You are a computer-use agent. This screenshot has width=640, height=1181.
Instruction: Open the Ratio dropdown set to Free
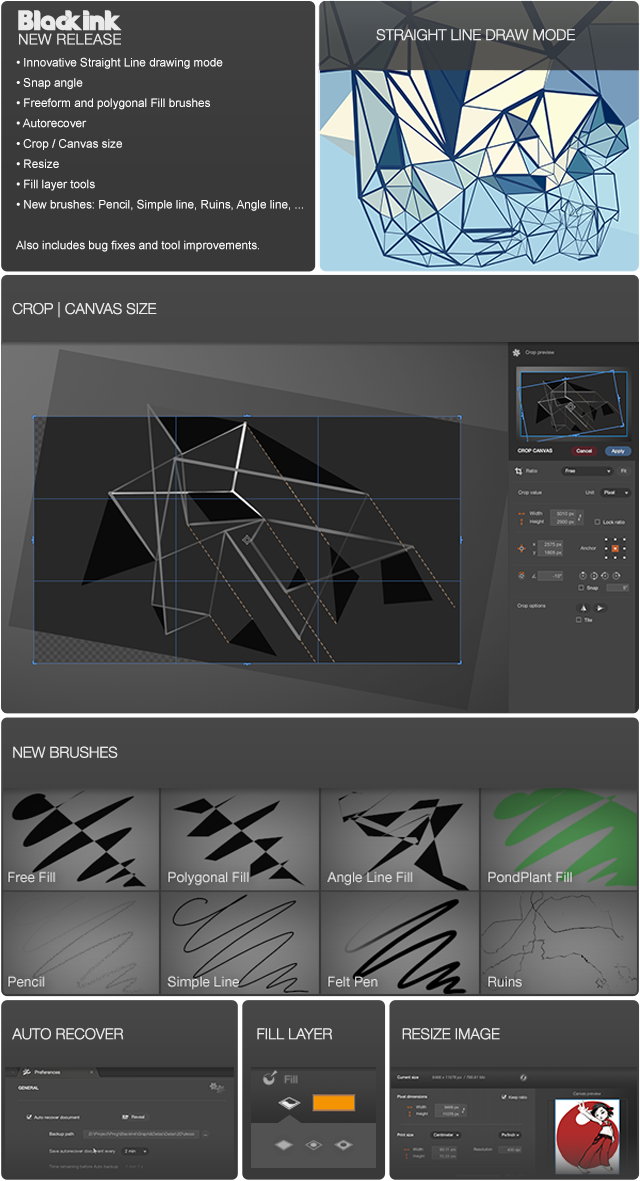click(x=587, y=471)
